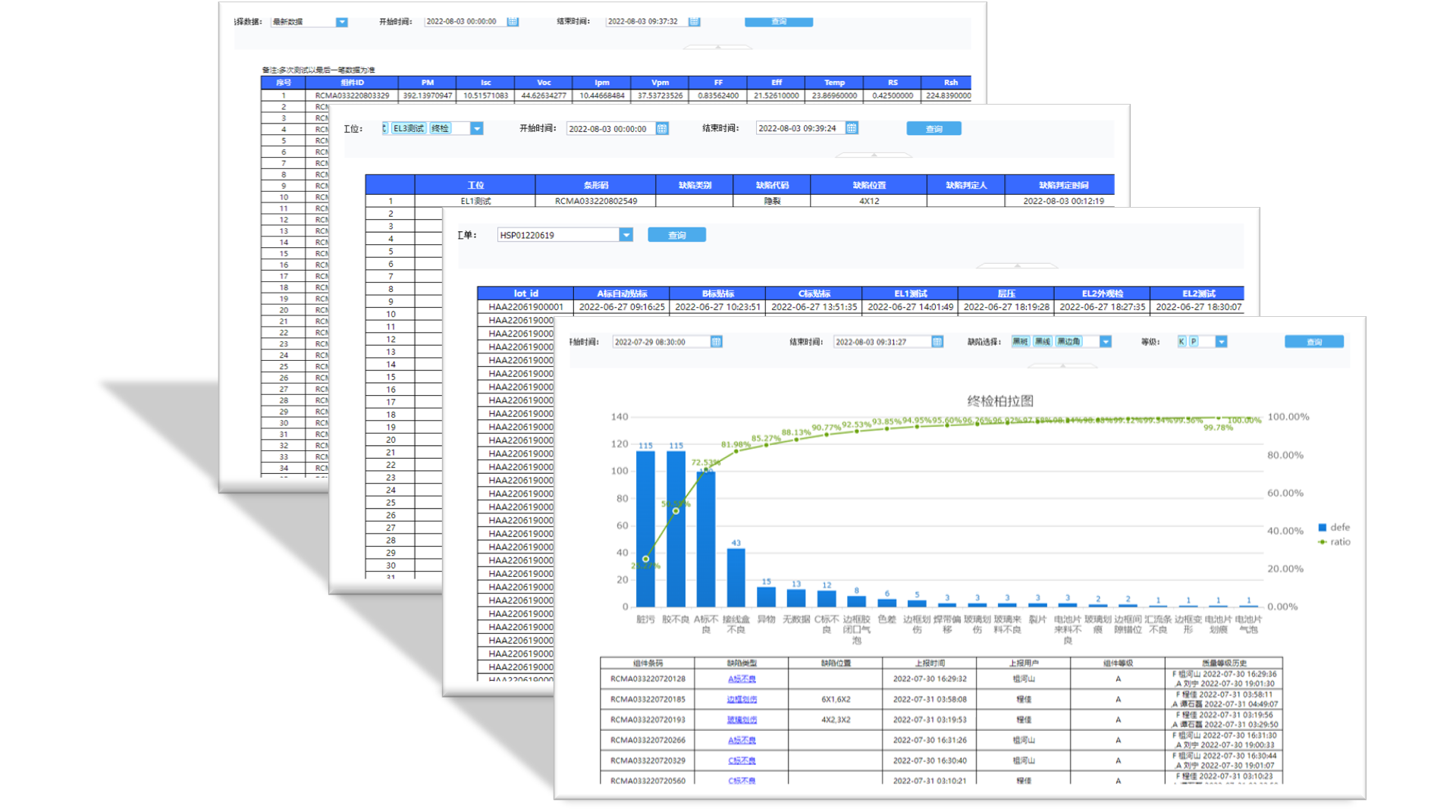Open the 工位 station multi-select dropdown

pos(476,129)
